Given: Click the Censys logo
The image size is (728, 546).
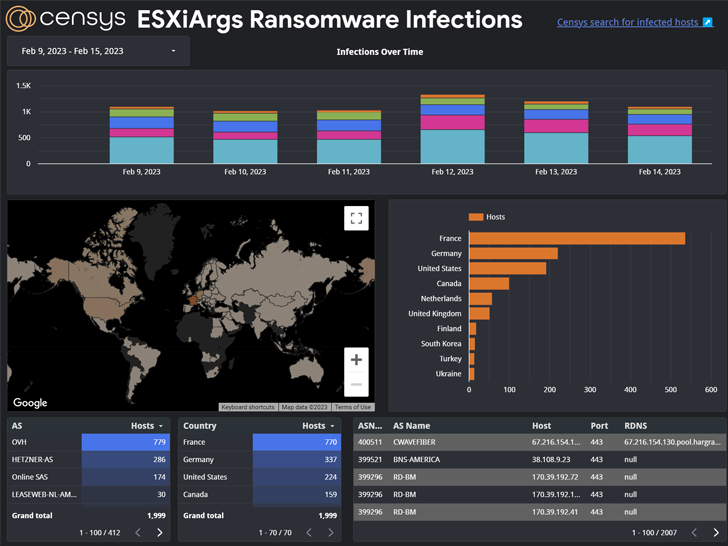Looking at the screenshot, I should (66, 19).
